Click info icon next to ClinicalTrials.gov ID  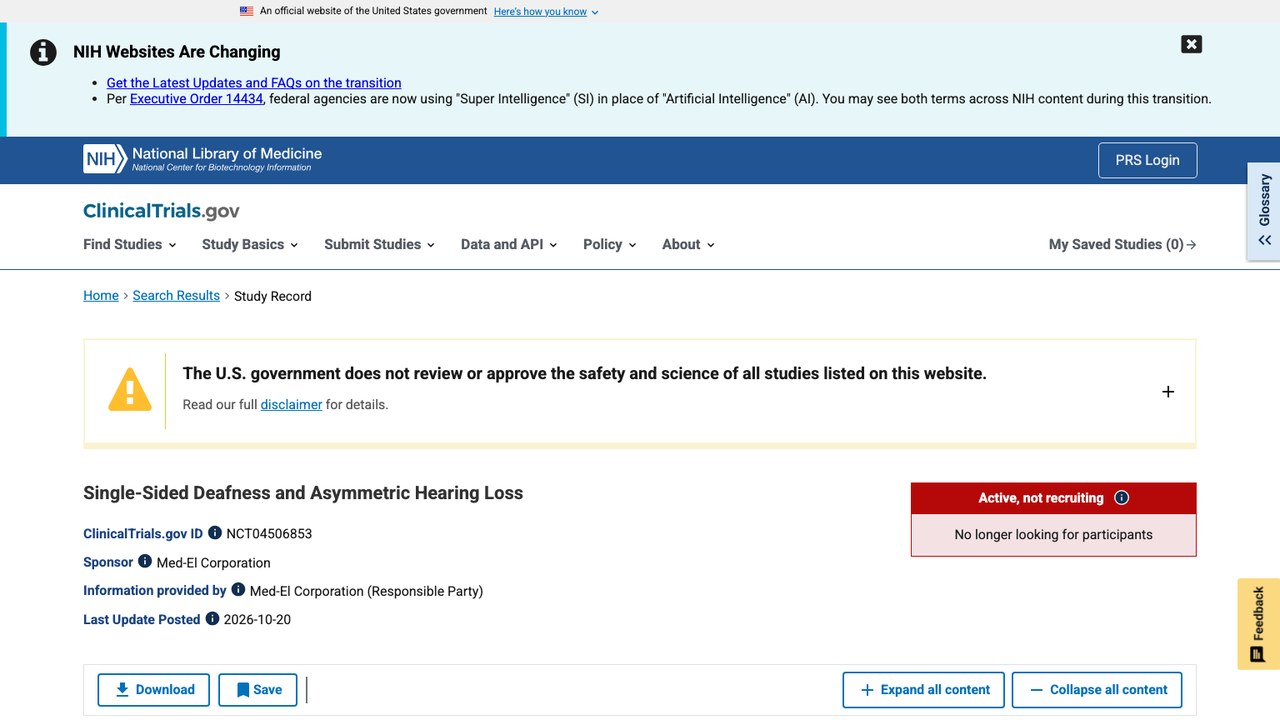pos(215,533)
